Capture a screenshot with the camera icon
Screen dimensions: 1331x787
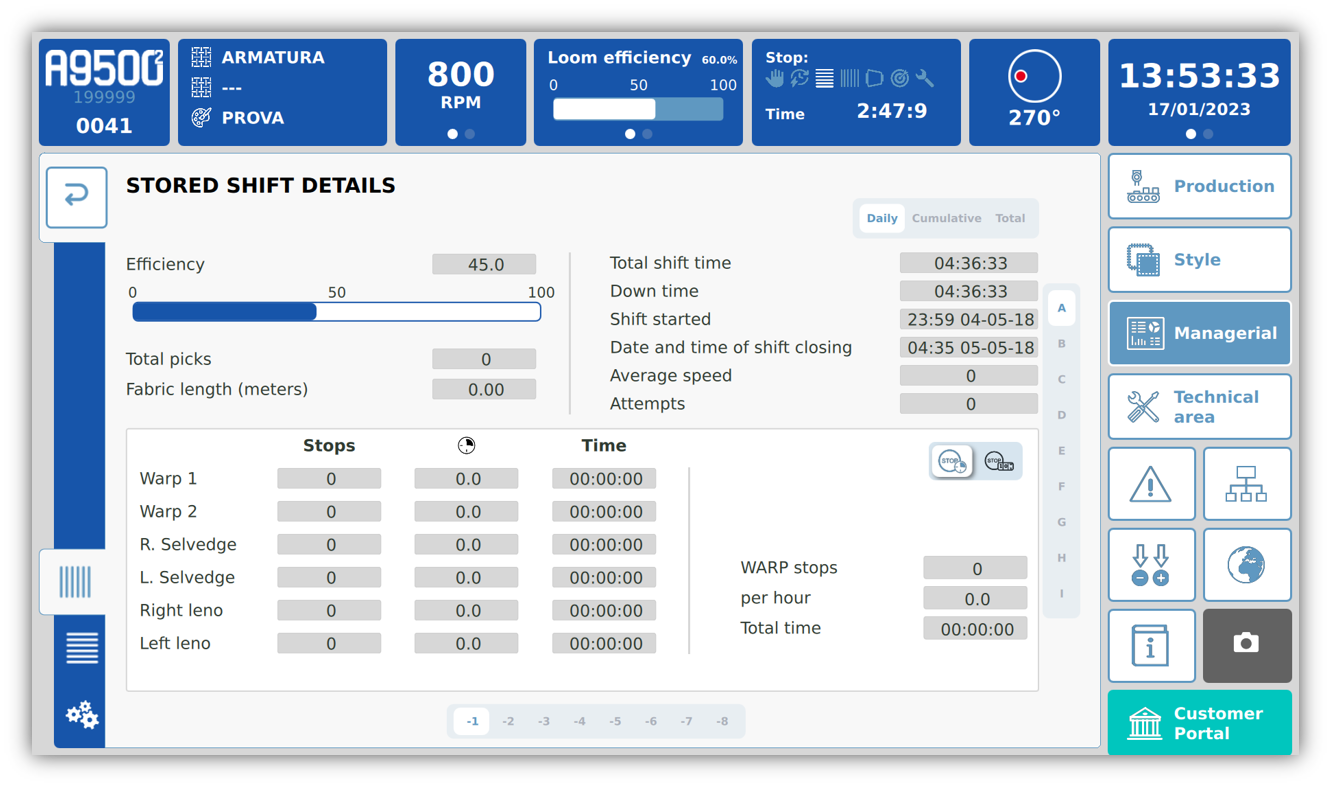click(x=1246, y=645)
